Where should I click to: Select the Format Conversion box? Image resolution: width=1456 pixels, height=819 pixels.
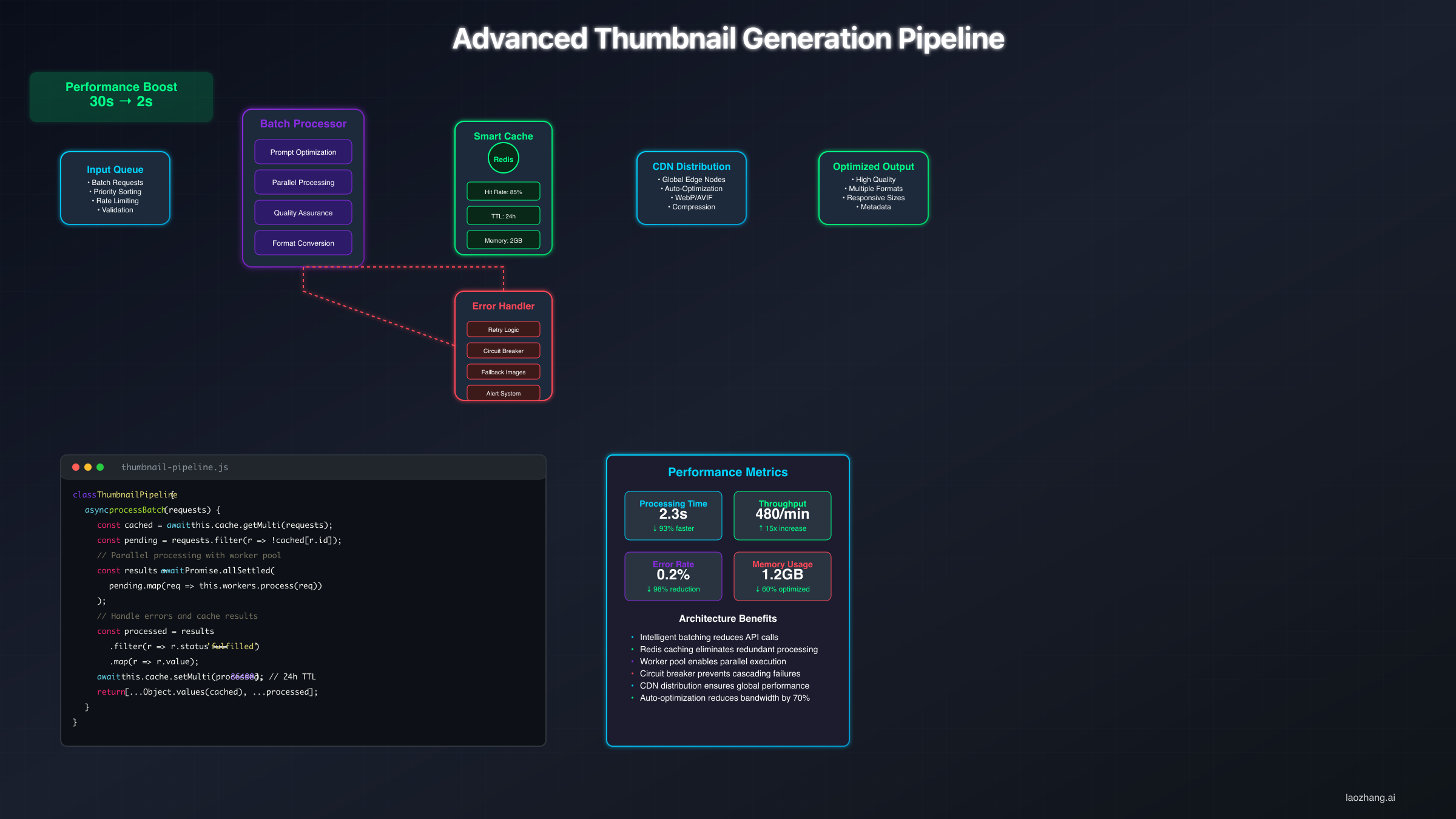point(303,243)
